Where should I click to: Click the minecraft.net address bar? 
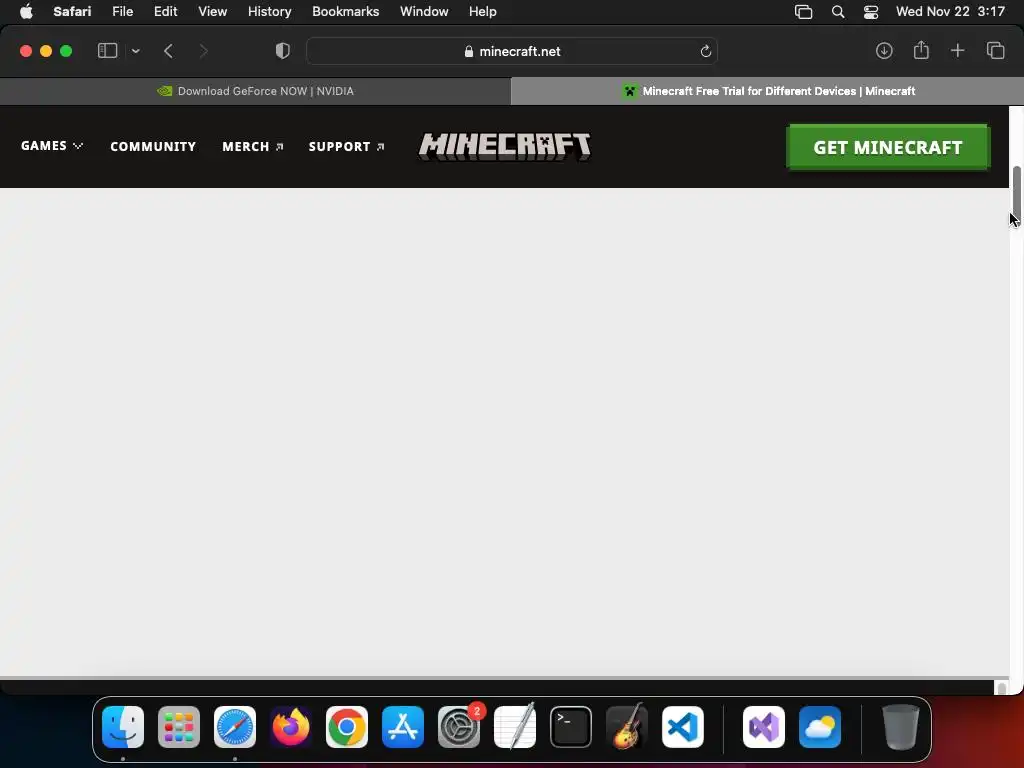512,51
